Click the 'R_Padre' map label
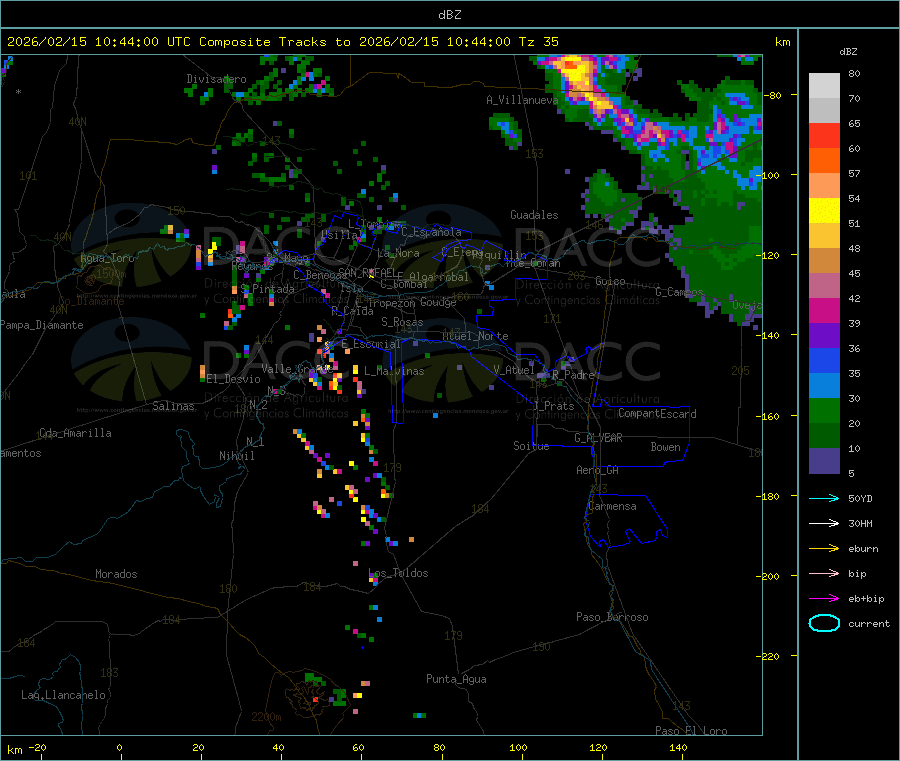The height and width of the screenshot is (761, 900). click(573, 375)
